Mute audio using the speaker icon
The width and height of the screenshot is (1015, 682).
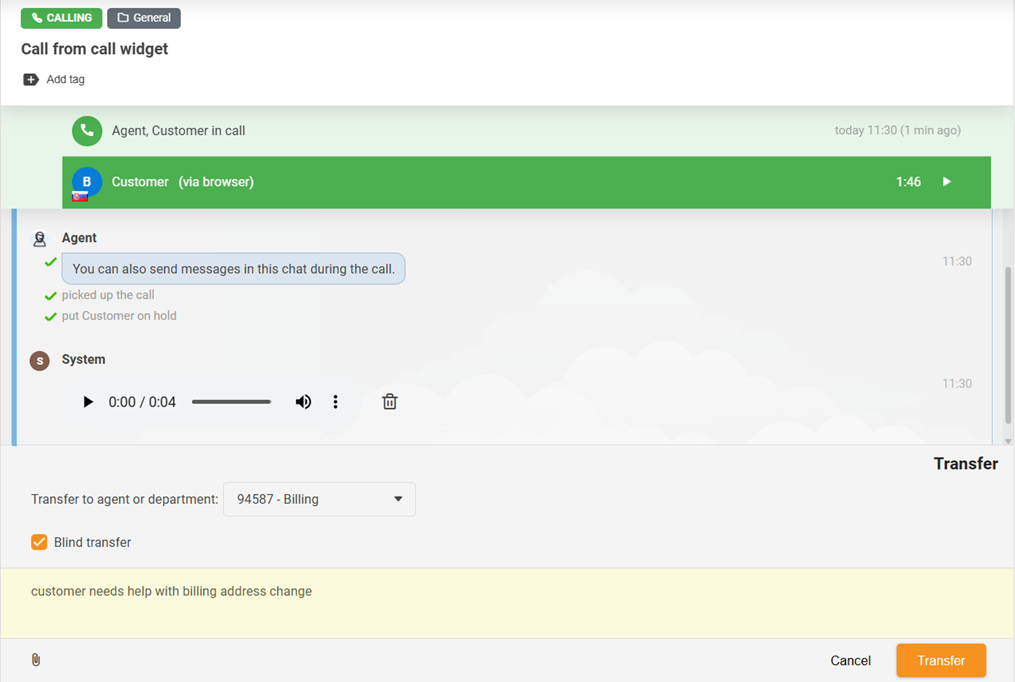(x=303, y=401)
